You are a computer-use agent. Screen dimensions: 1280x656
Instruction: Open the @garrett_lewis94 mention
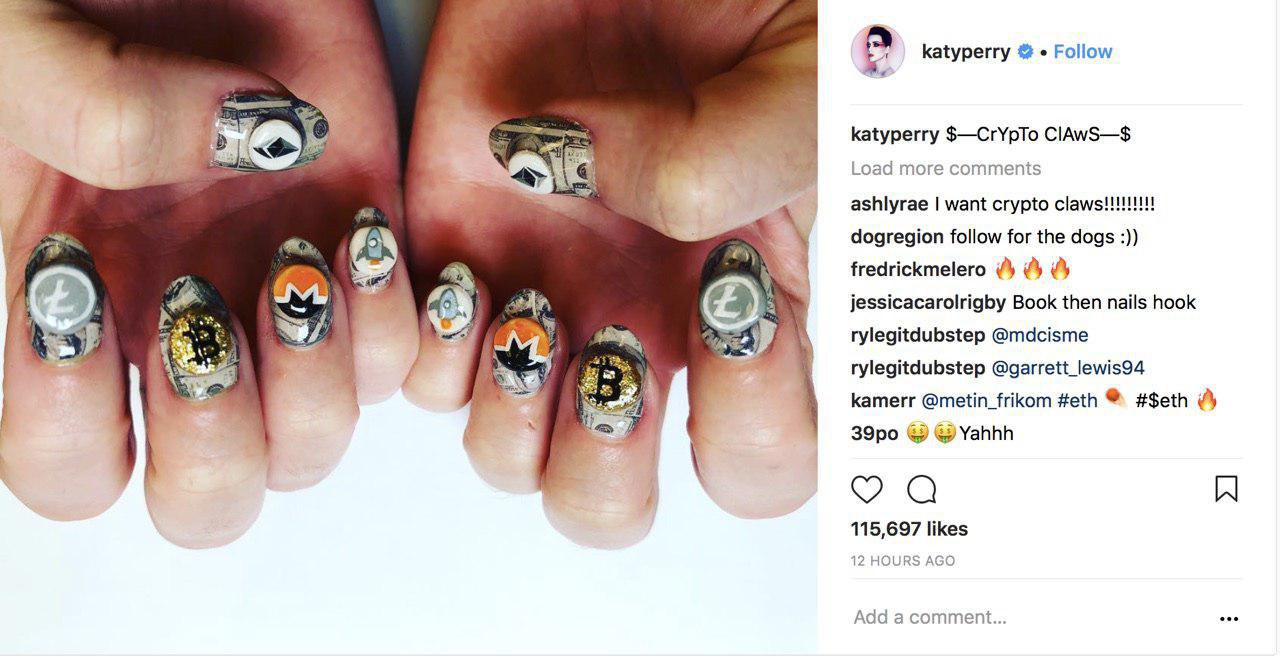1068,368
